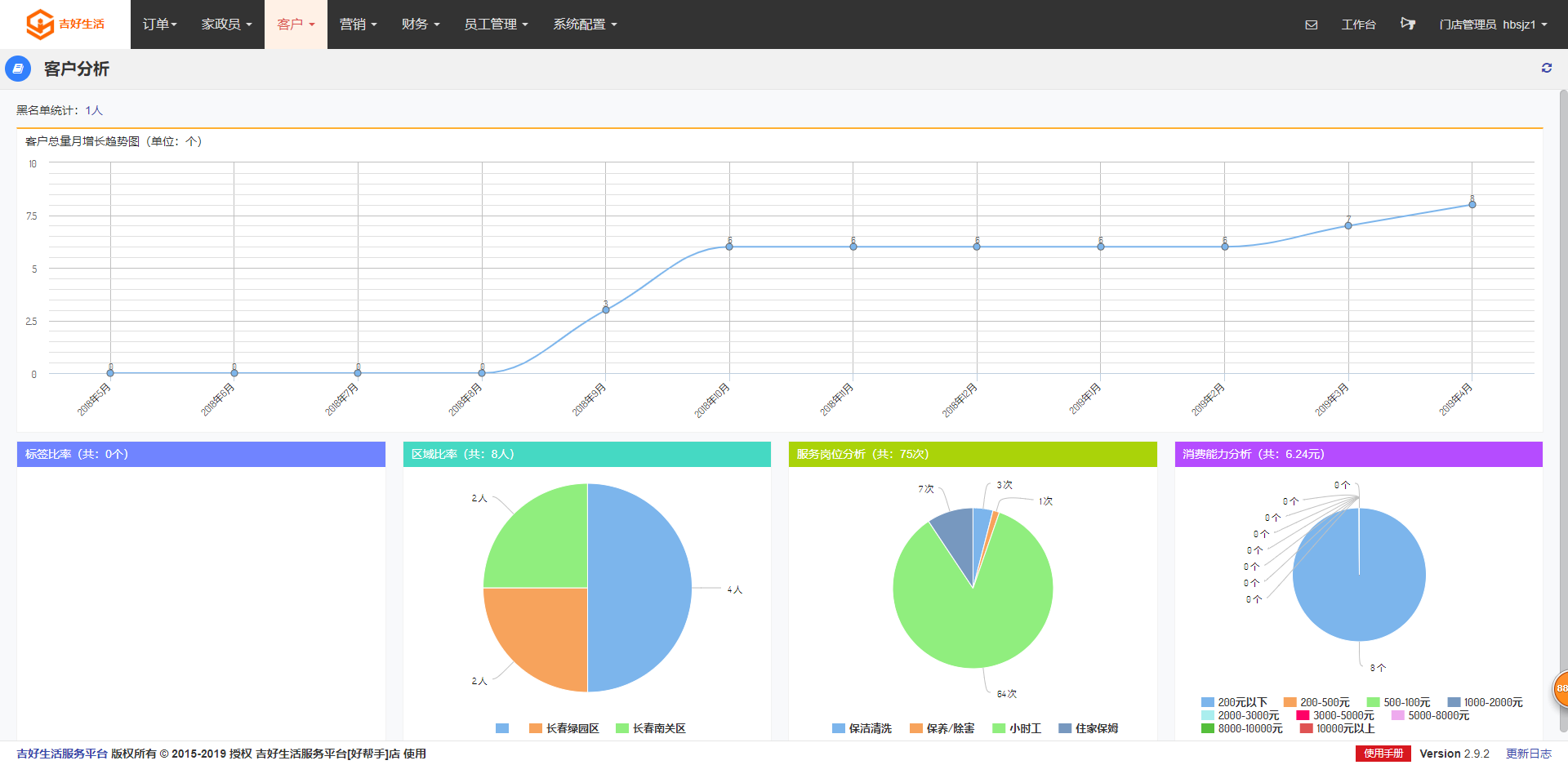Toggle the 保洁清洗 legend item
The image size is (1568, 765).
click(862, 728)
